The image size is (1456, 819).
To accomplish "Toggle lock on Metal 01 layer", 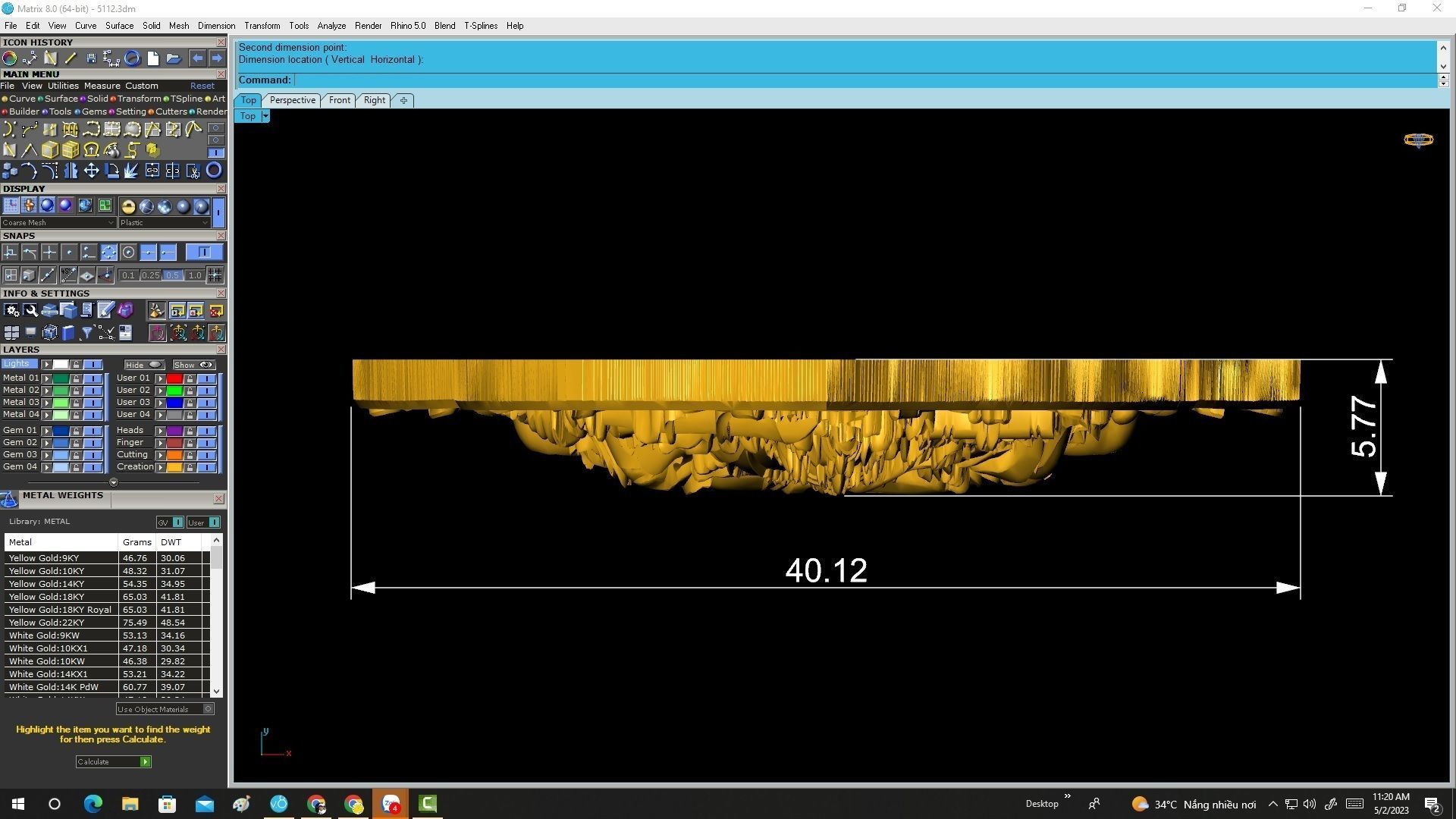I will pyautogui.click(x=76, y=378).
